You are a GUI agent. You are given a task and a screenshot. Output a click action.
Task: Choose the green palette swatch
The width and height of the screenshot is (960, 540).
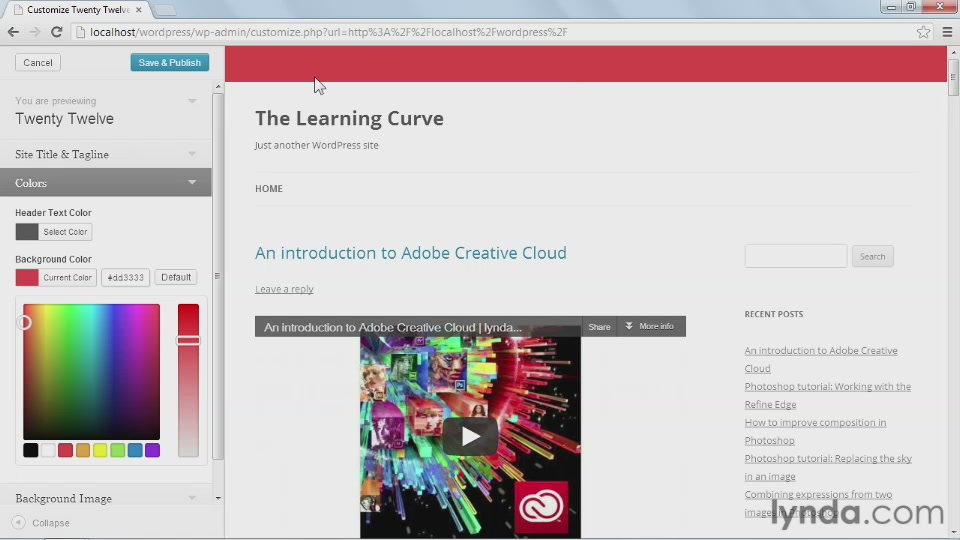[118, 450]
